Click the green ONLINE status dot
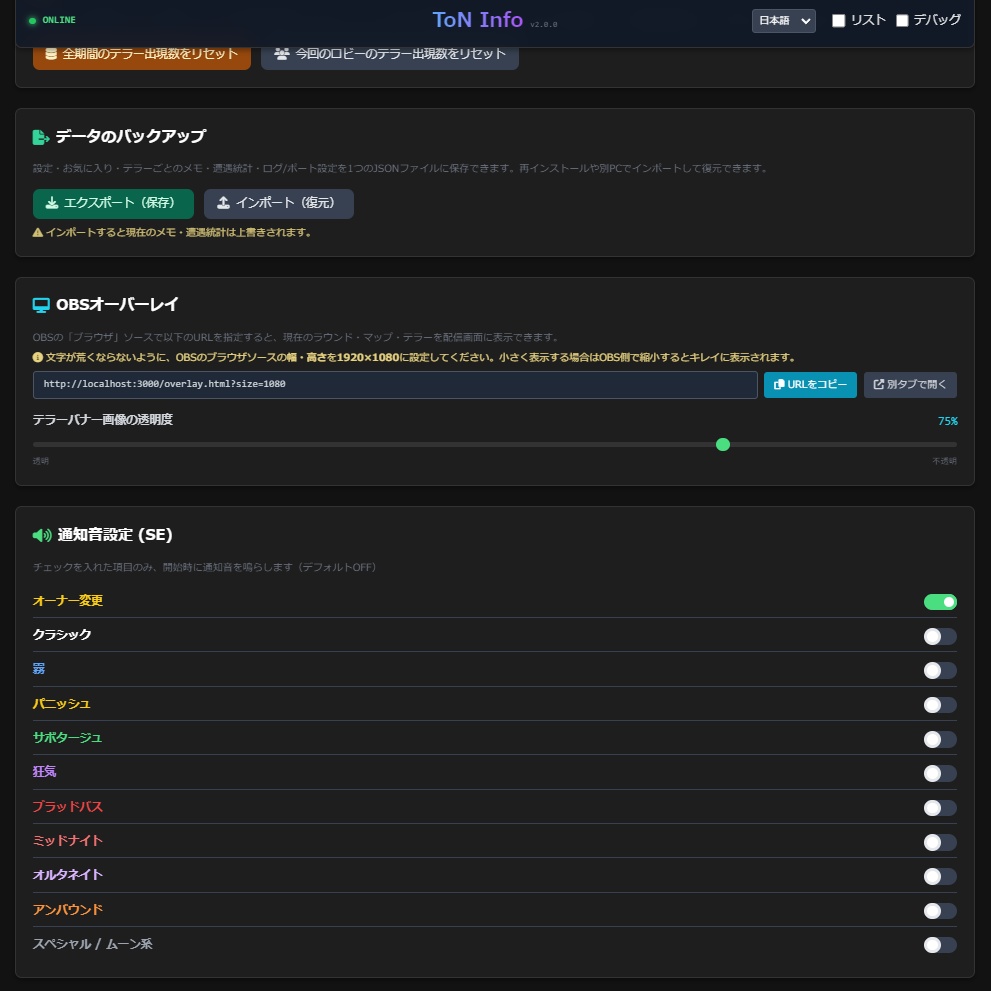991x991 pixels. [32, 21]
